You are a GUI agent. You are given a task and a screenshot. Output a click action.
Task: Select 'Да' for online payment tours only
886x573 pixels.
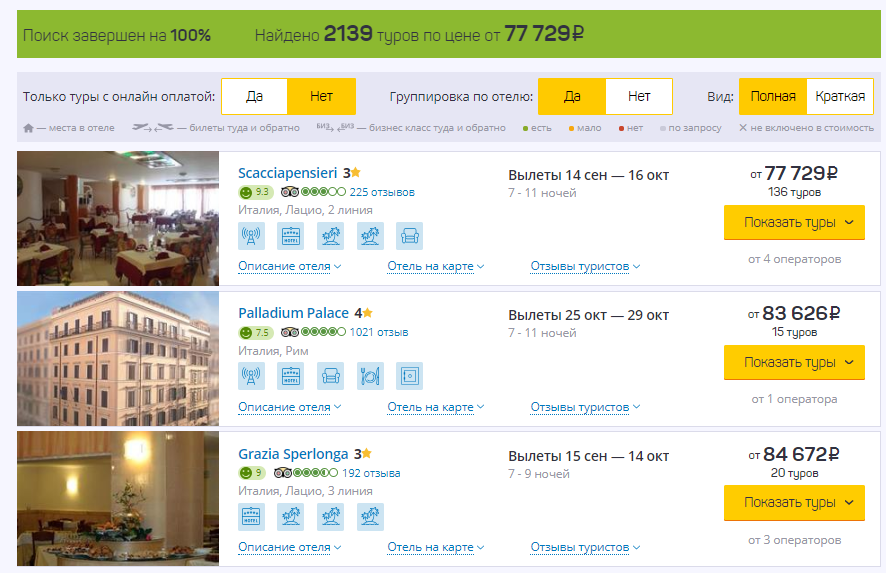[x=254, y=97]
